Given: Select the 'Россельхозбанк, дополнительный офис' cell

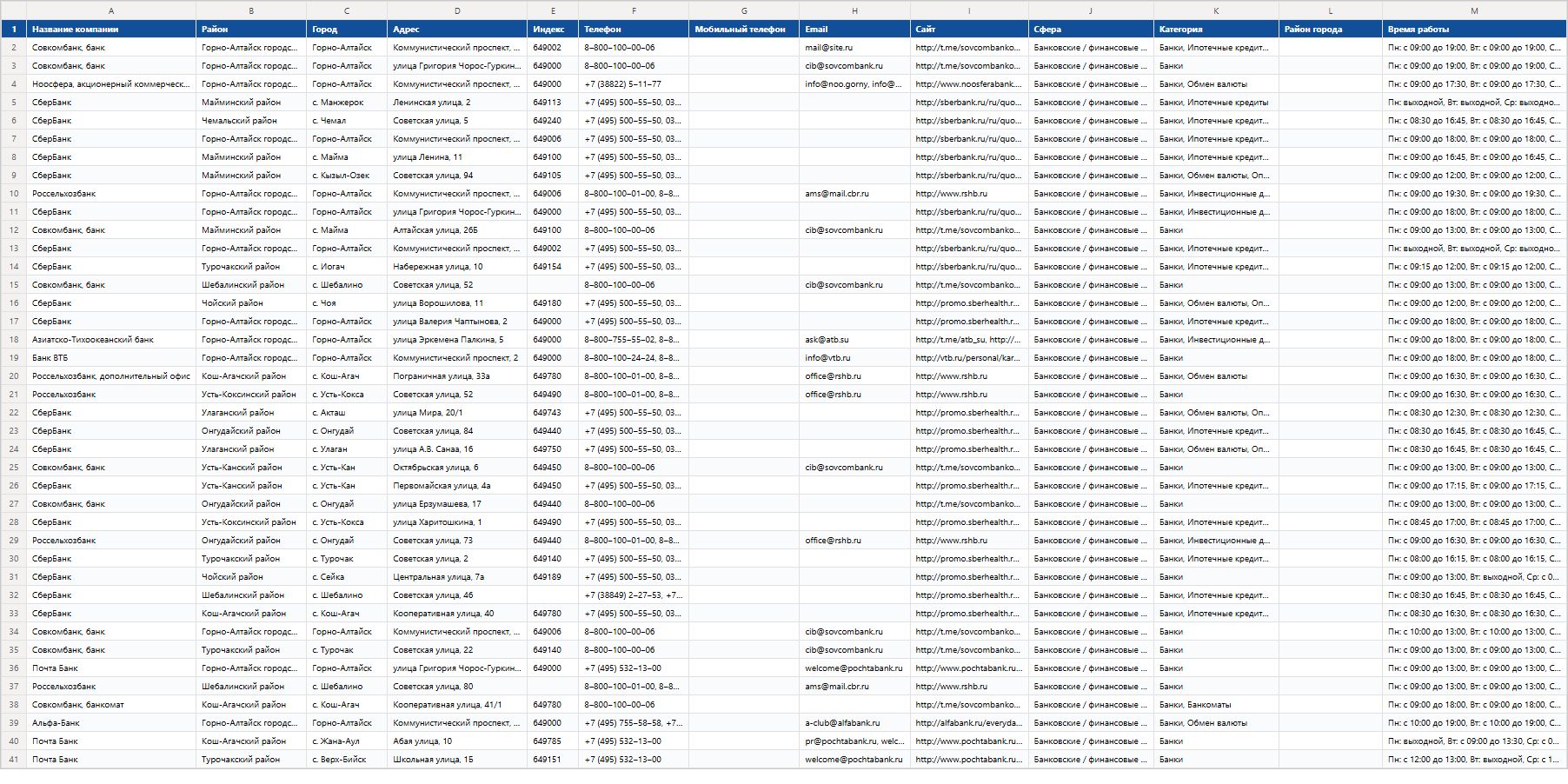Looking at the screenshot, I should (111, 376).
